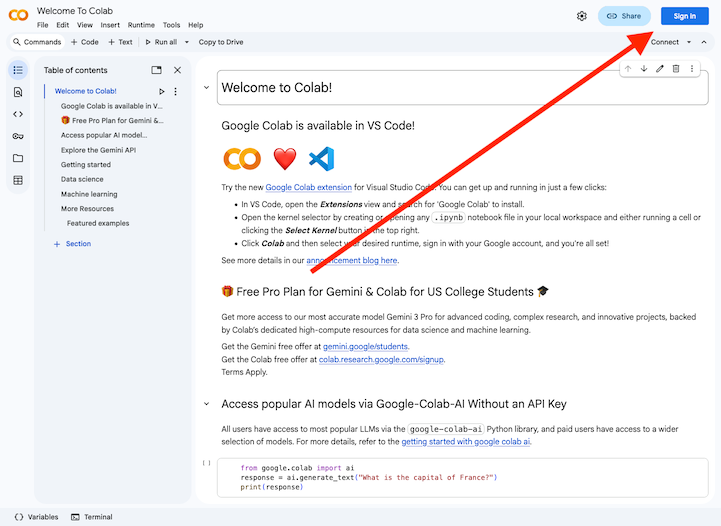
Task: Open the Files folder icon in sidebar
Action: [x=18, y=158]
